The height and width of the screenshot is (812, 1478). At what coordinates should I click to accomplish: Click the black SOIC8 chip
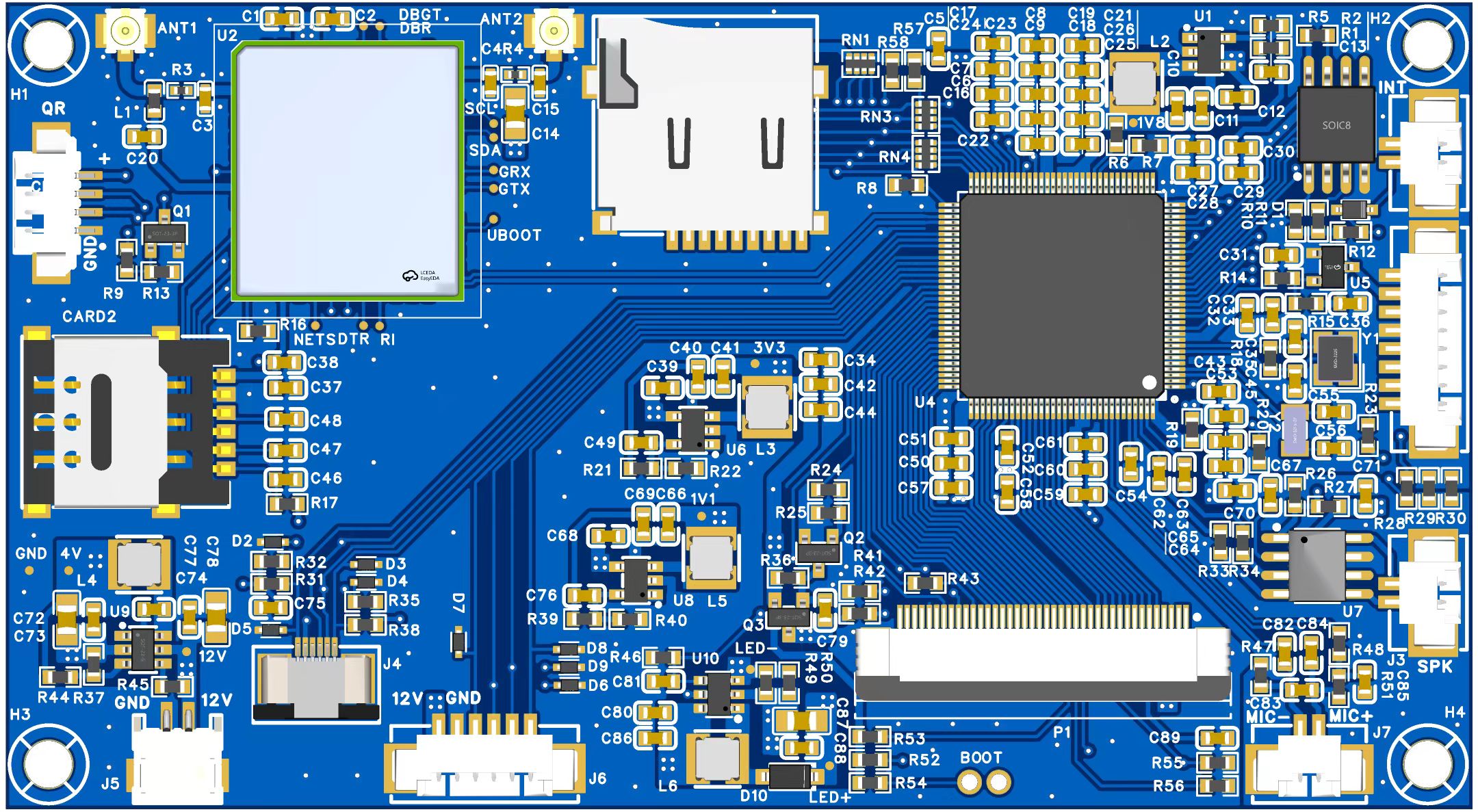[x=1336, y=125]
